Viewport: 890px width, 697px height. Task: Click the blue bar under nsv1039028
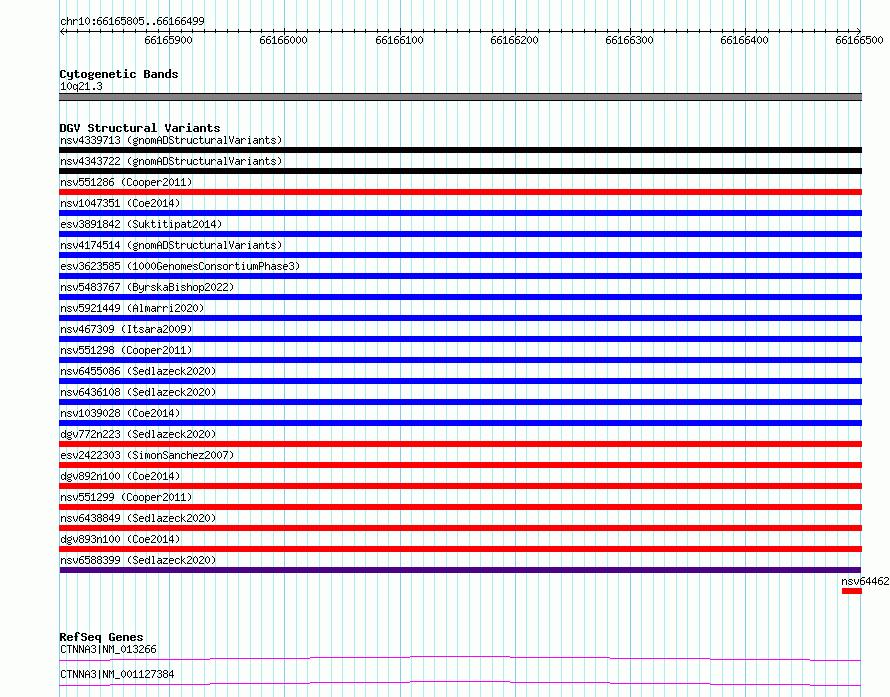click(x=460, y=423)
